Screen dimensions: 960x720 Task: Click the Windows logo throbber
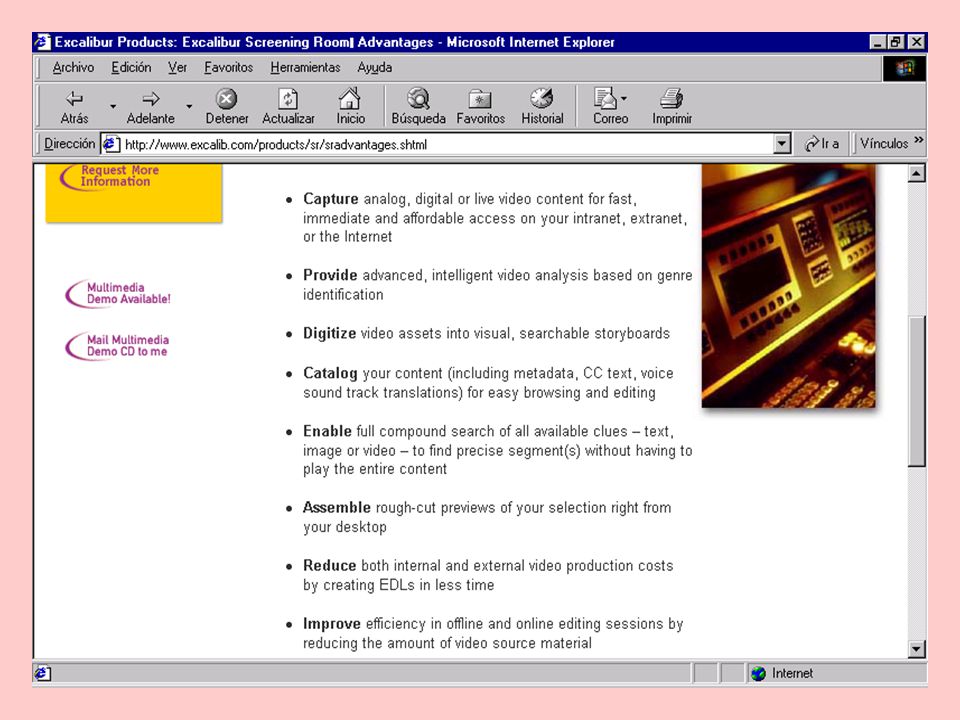coord(904,68)
